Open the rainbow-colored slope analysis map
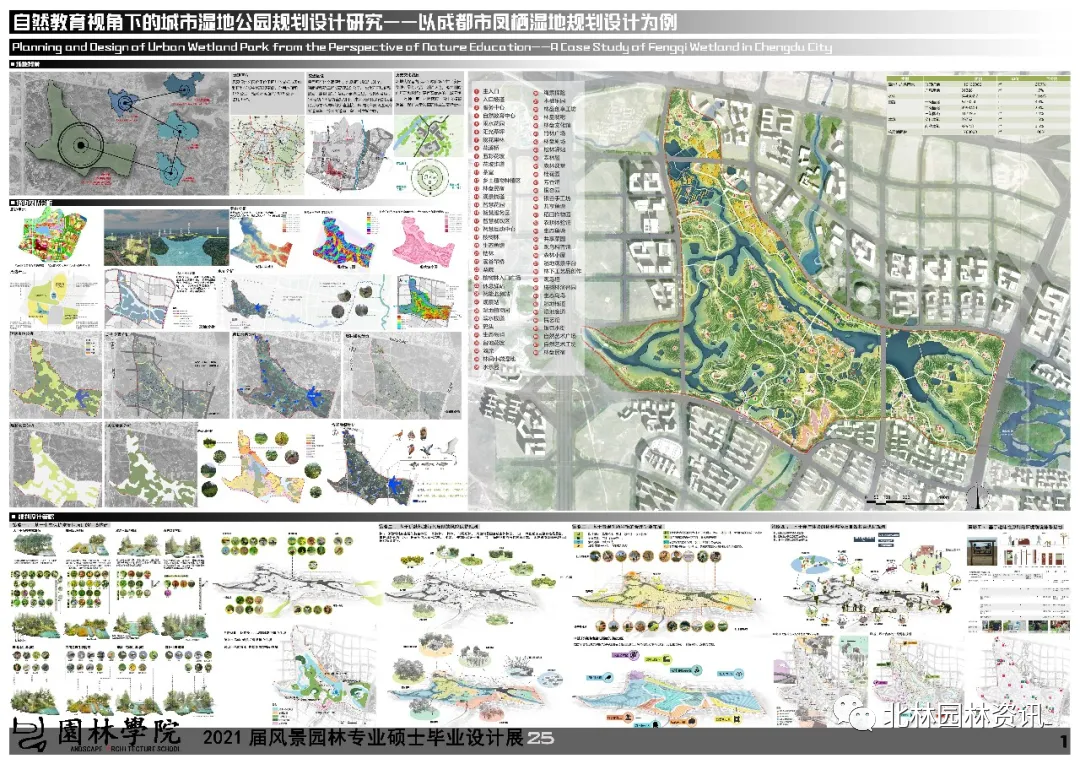 (x=344, y=241)
